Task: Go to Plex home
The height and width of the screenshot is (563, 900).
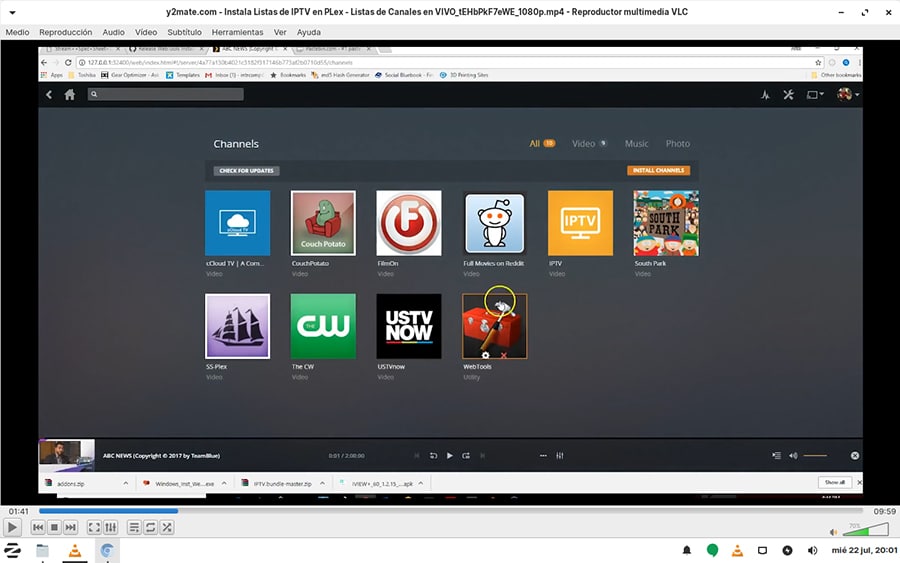Action: [69, 95]
